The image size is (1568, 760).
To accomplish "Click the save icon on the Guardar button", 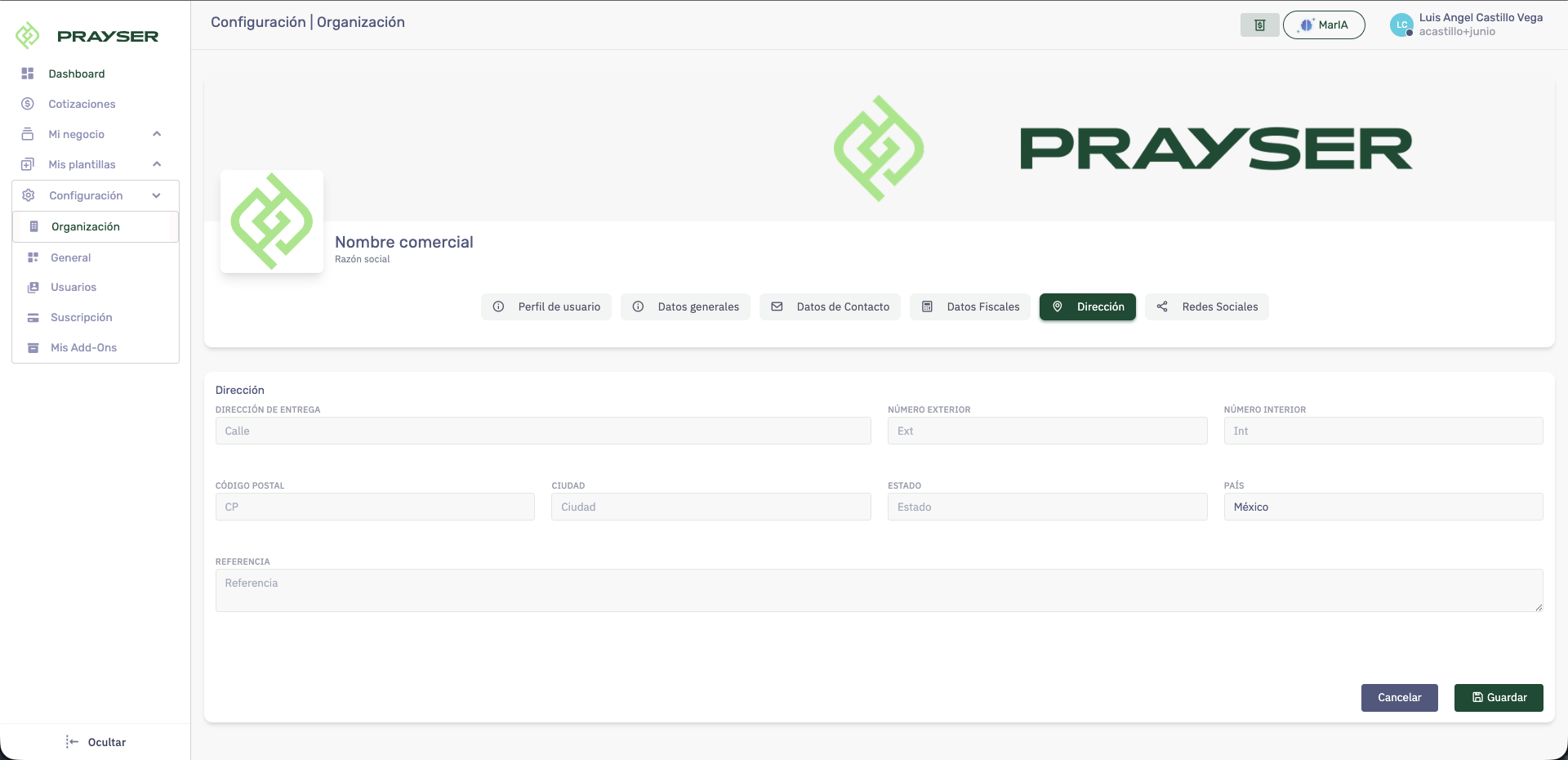I will (x=1477, y=697).
